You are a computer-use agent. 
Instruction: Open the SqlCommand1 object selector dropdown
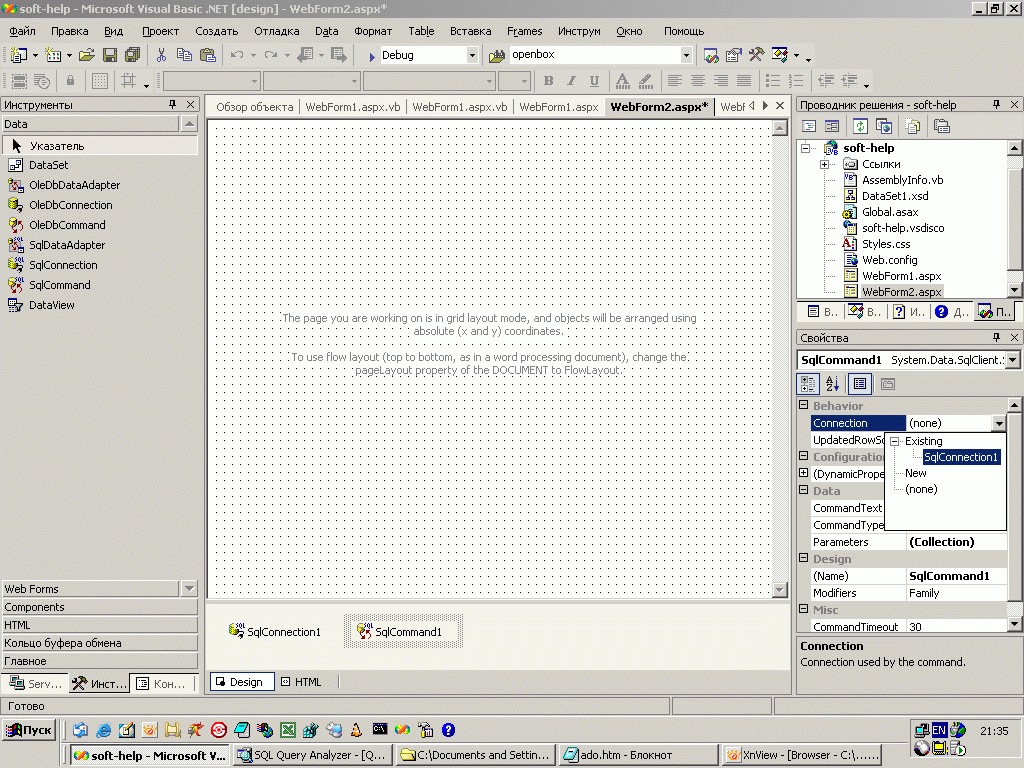tap(1012, 360)
